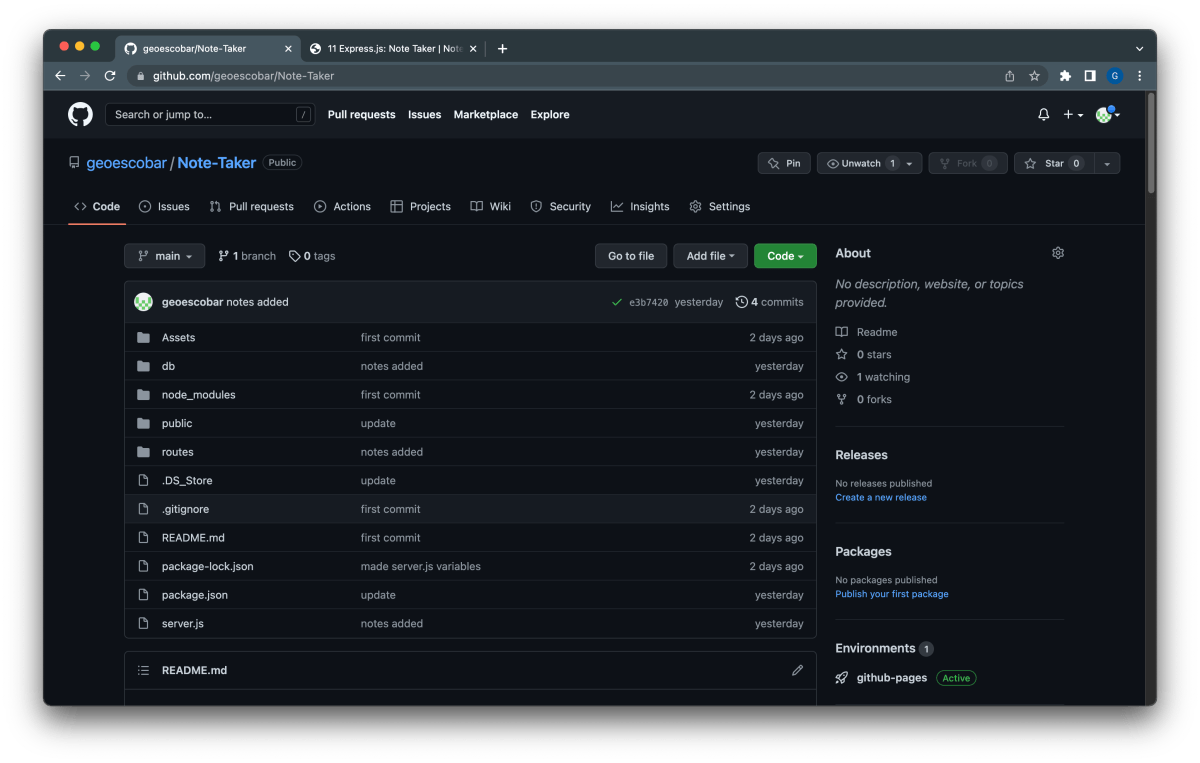Click browser back arrow
The width and height of the screenshot is (1200, 763).
pyautogui.click(x=60, y=76)
